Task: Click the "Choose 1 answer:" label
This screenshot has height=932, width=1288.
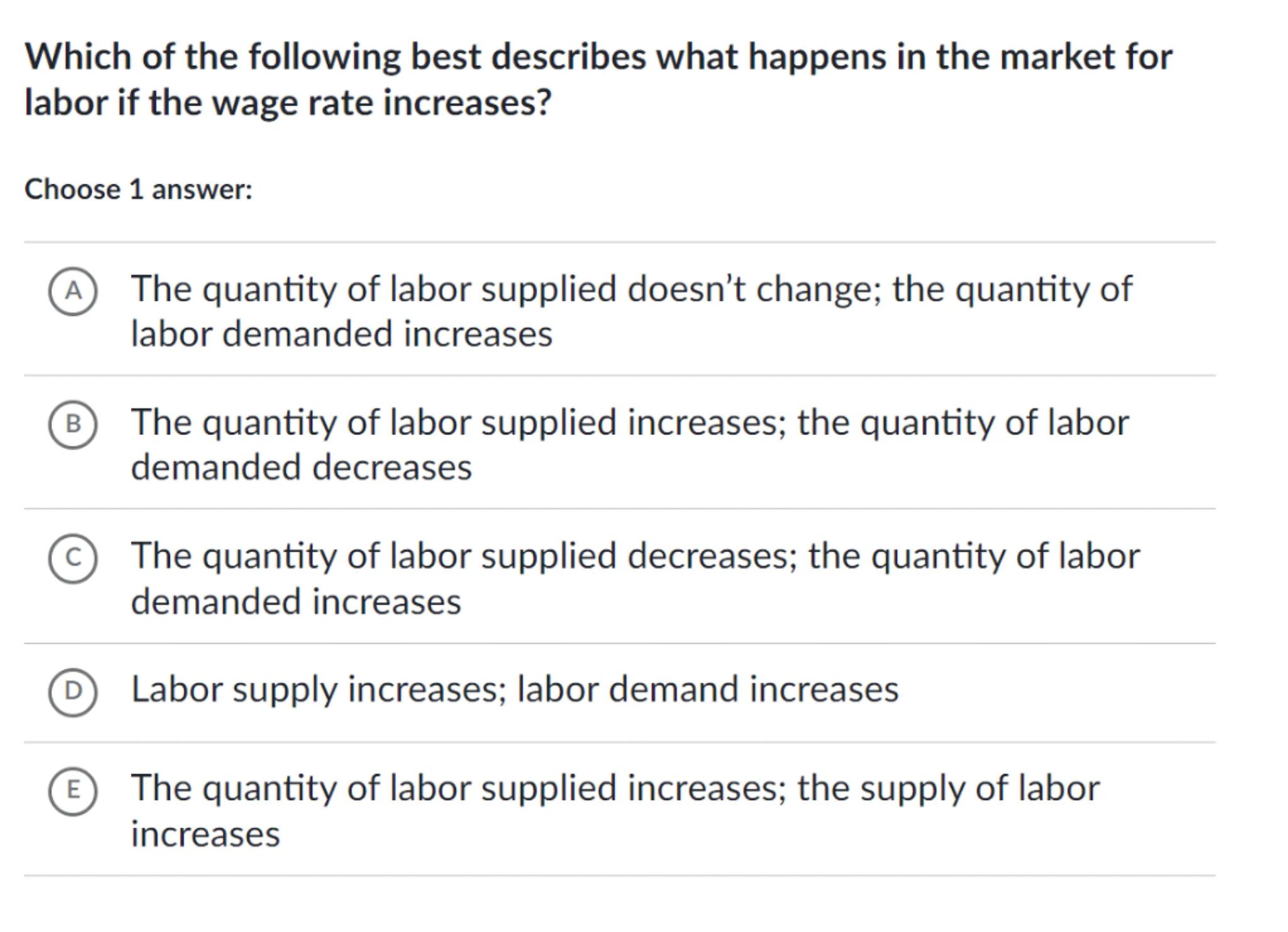Action: 138,189
